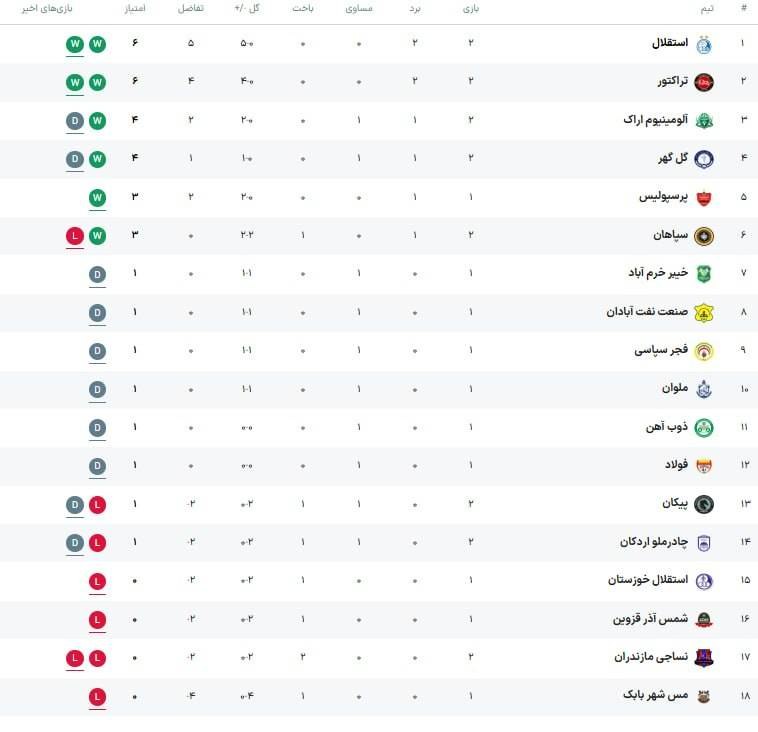Click the Tractor team crest icon

704,83
